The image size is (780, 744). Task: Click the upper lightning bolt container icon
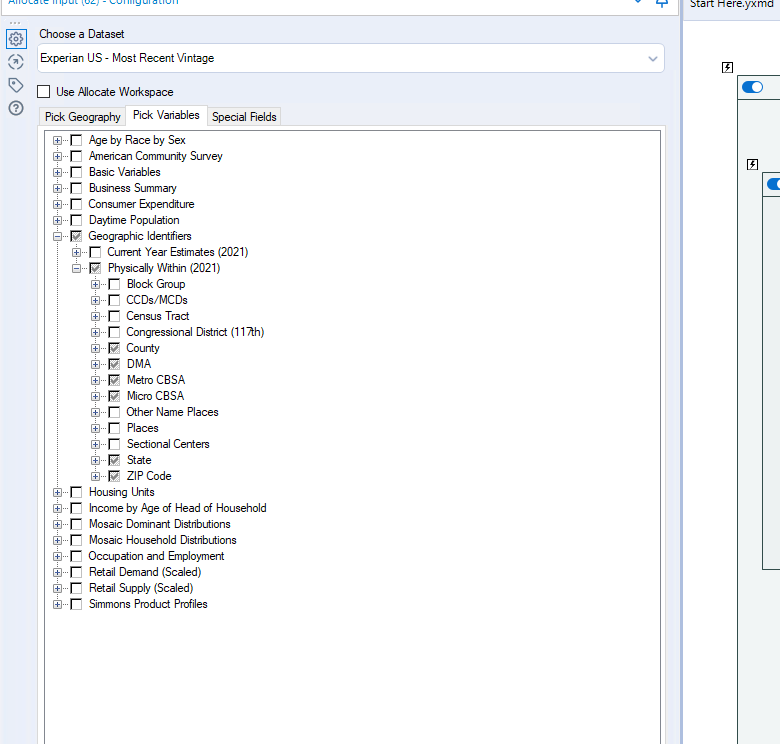click(727, 67)
